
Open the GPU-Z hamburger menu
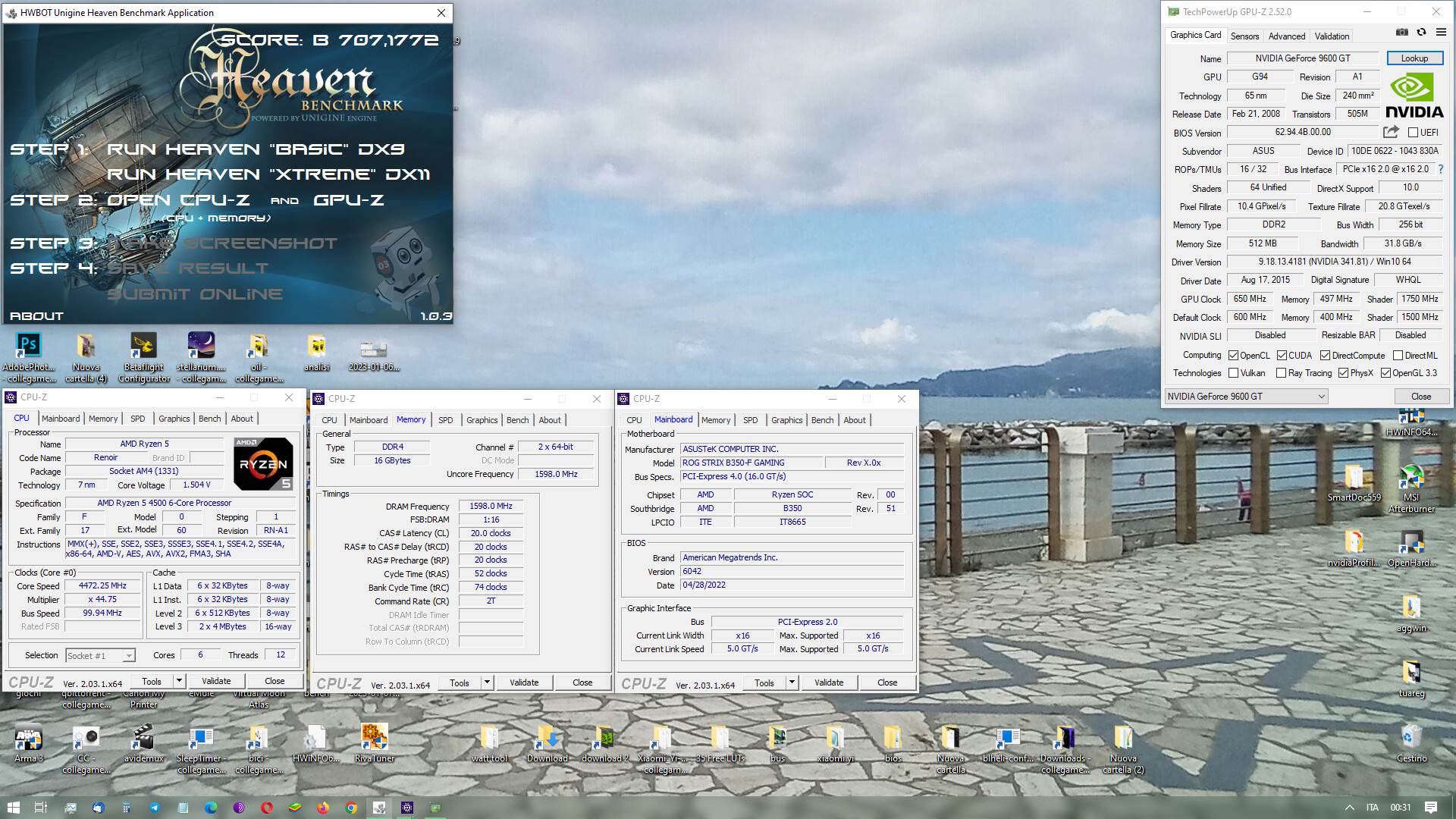point(1441,32)
